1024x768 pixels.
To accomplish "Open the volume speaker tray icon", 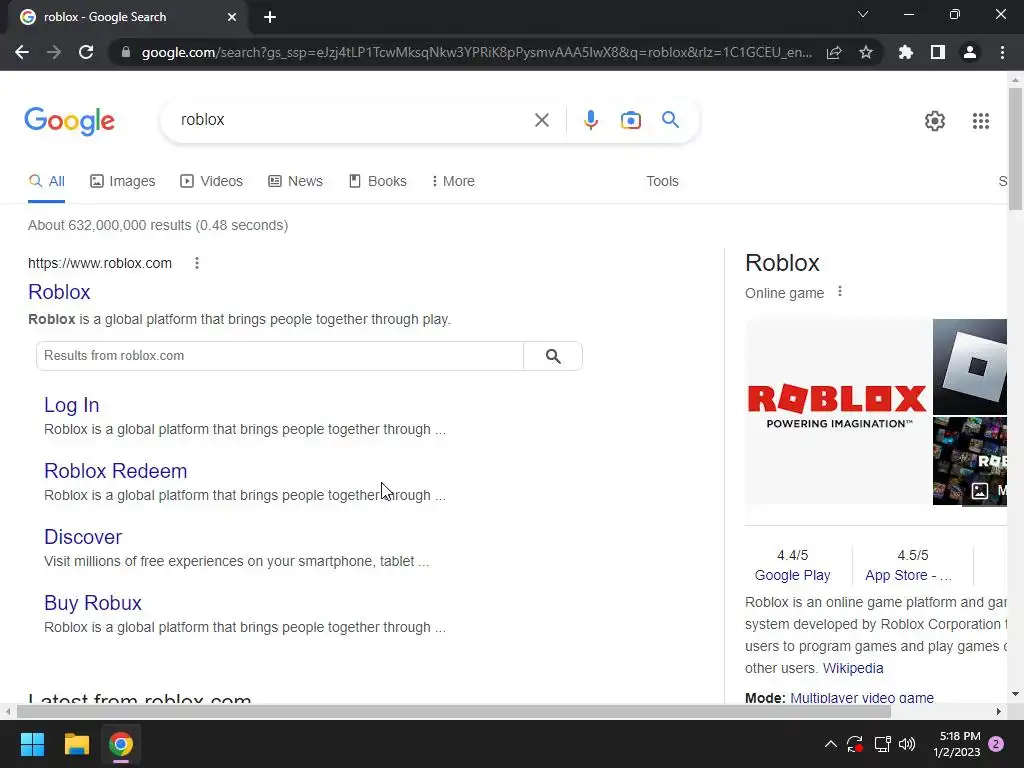I will [907, 744].
